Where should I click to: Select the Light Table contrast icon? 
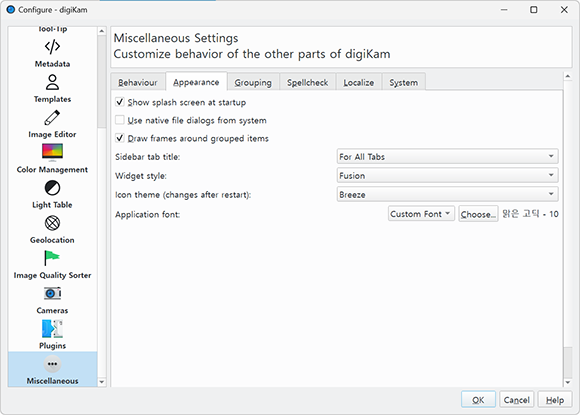point(52,188)
